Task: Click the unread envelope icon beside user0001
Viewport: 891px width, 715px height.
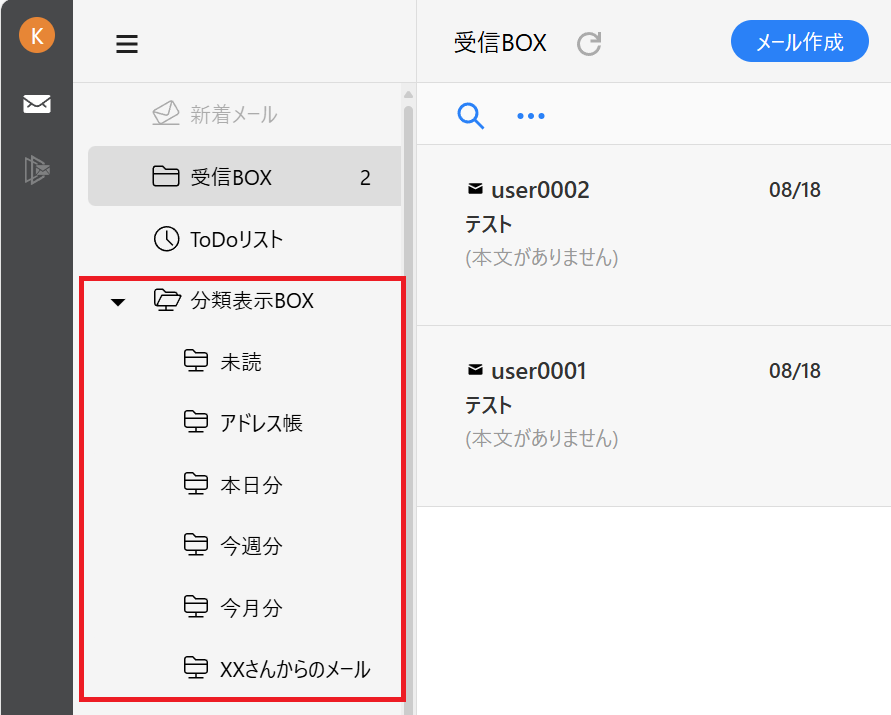Action: pos(475,370)
